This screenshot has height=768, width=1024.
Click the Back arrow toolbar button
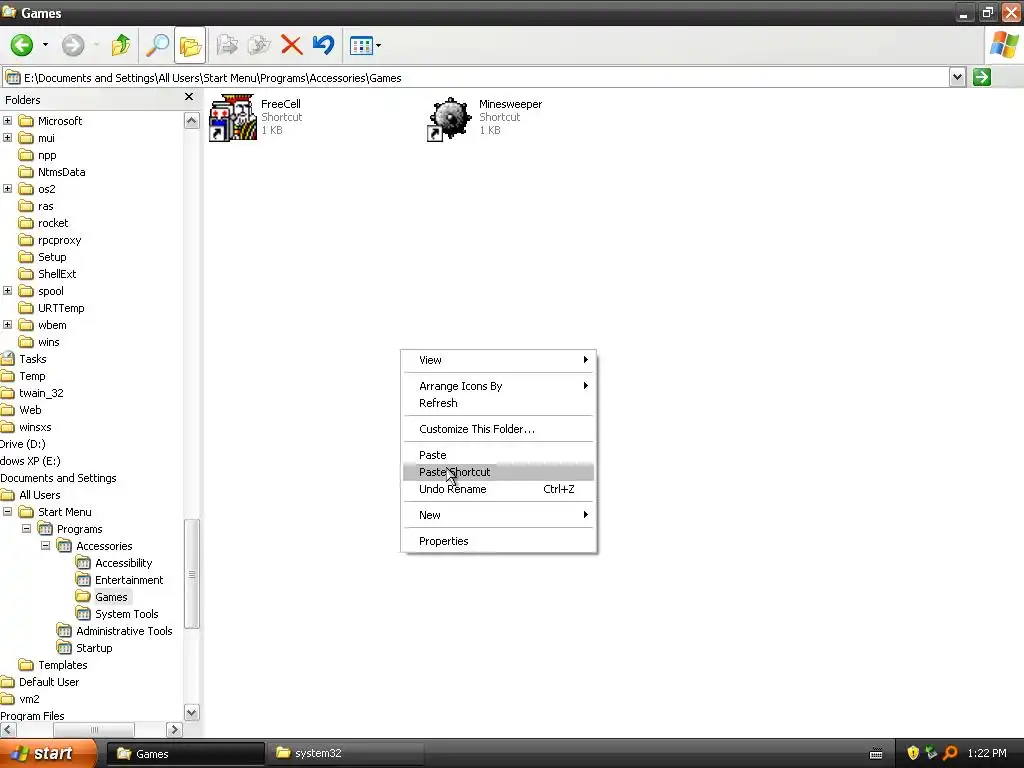(x=22, y=45)
